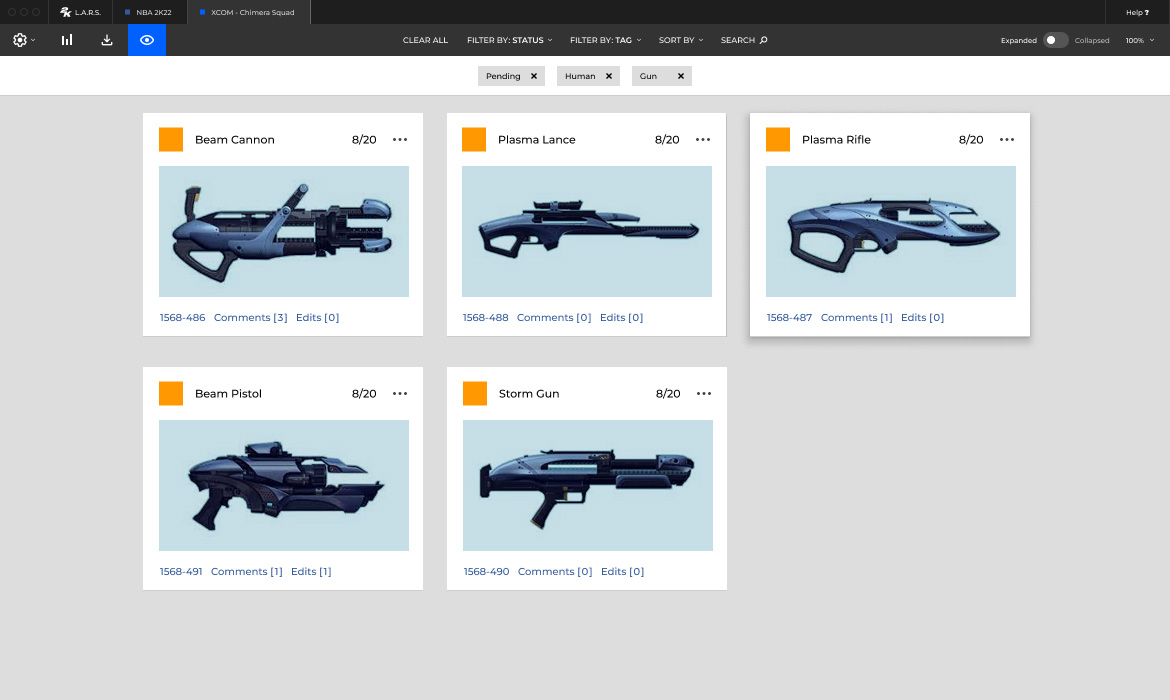This screenshot has width=1170, height=700.
Task: Switch to the NBA 2K22 tab
Action: (x=148, y=12)
